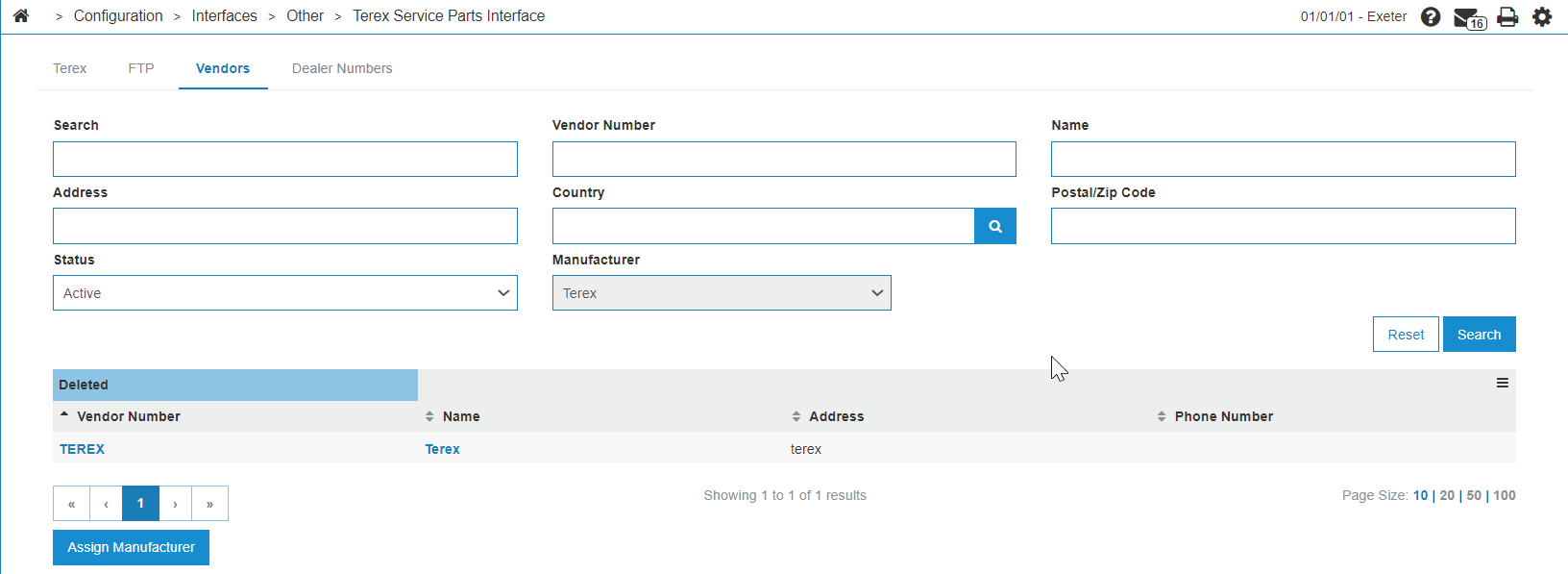Open the TEREX vendor number link
The height and width of the screenshot is (574, 1568).
click(83, 449)
